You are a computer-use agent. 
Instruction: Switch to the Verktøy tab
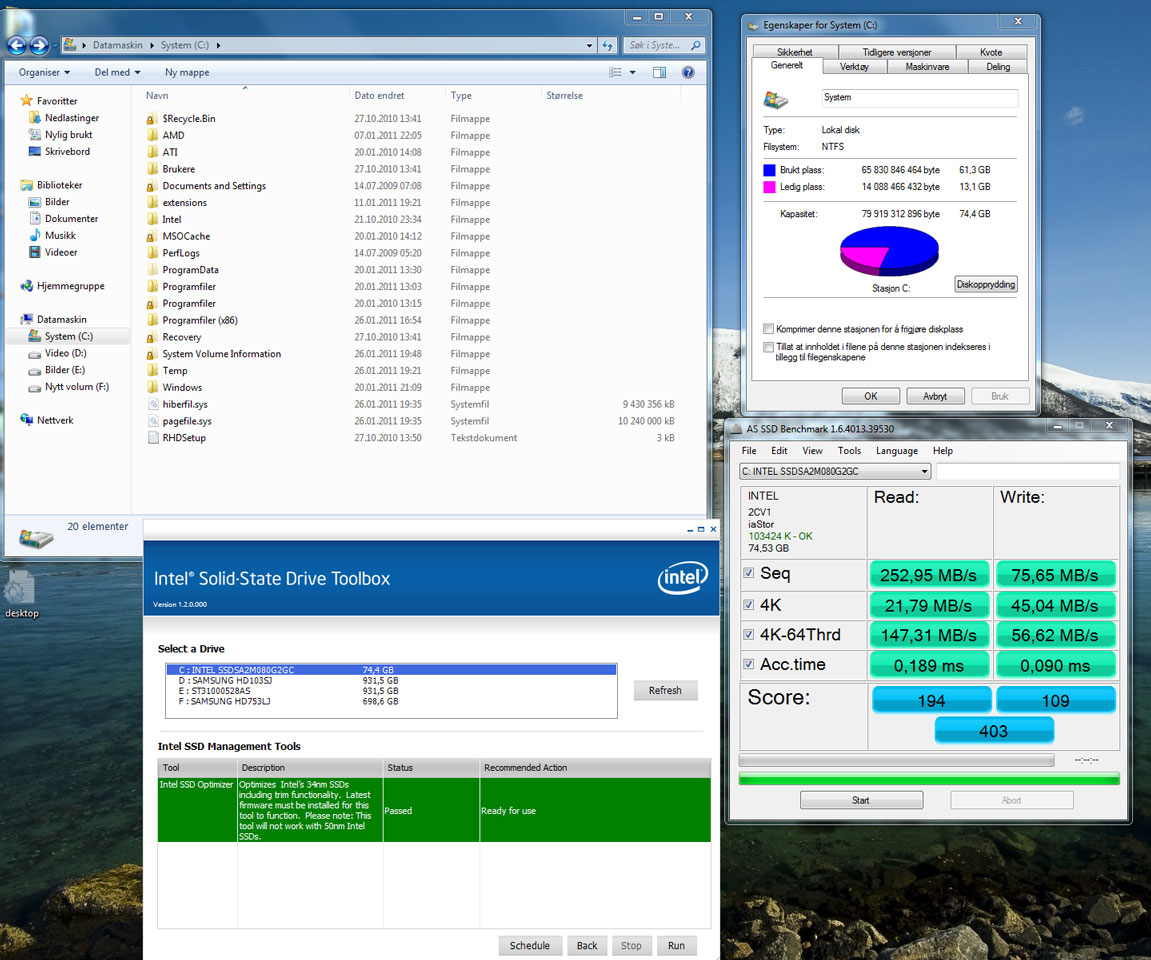(x=854, y=67)
